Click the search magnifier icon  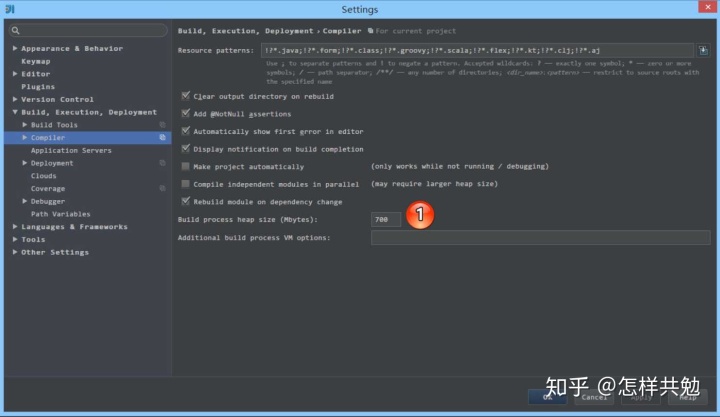[15, 30]
